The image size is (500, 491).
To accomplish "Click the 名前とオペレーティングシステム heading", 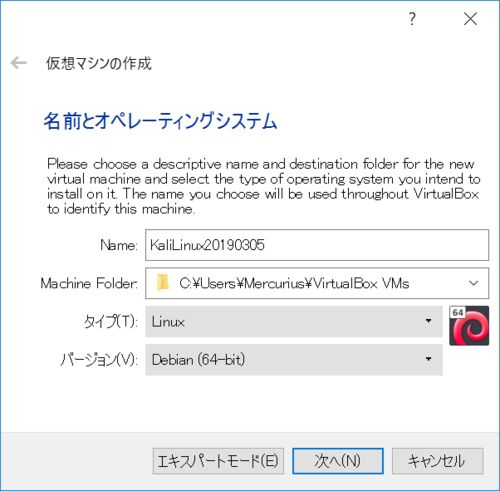I will (x=160, y=121).
